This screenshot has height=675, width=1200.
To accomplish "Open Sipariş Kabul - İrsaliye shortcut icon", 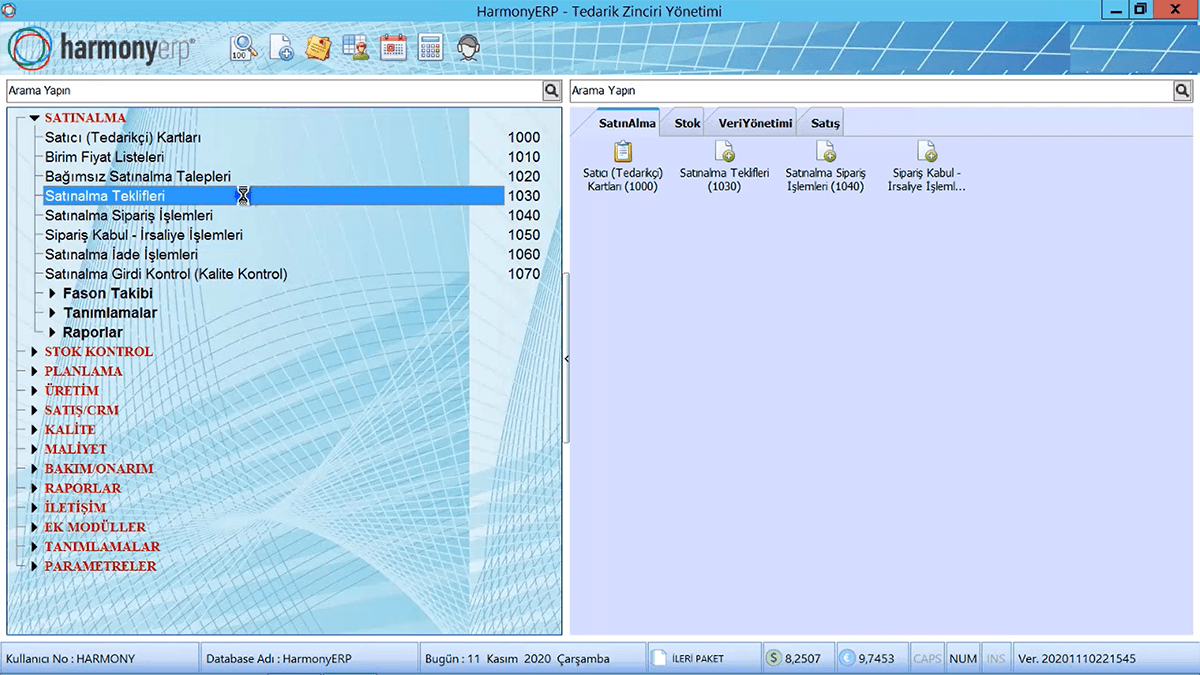I will click(926, 167).
